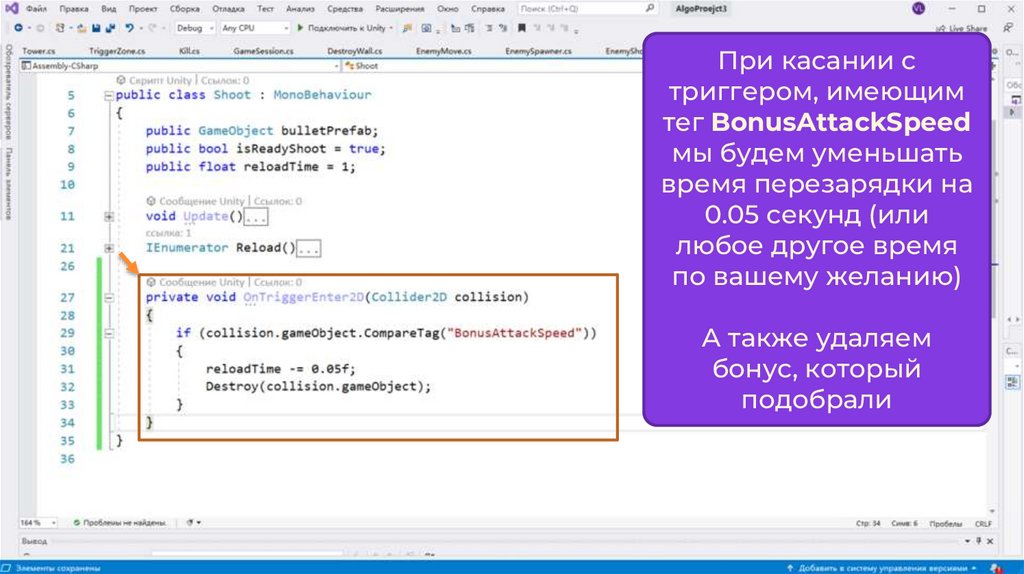Open the Сборка menu
Viewport: 1024px width, 574px height.
pyautogui.click(x=185, y=8)
